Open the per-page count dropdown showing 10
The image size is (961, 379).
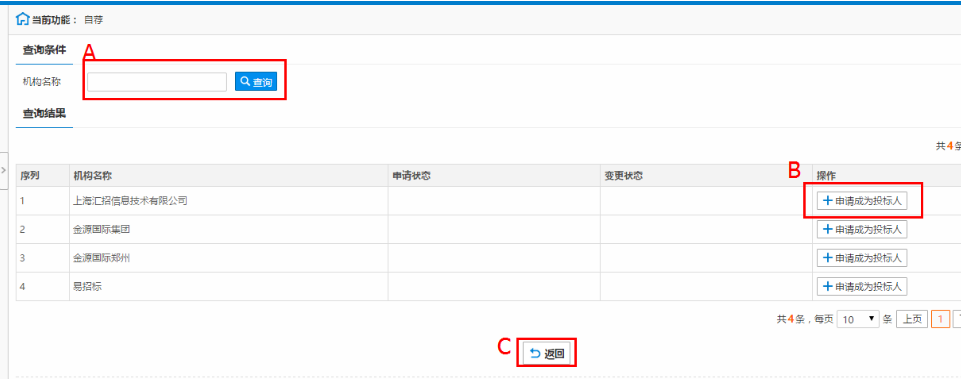858,320
